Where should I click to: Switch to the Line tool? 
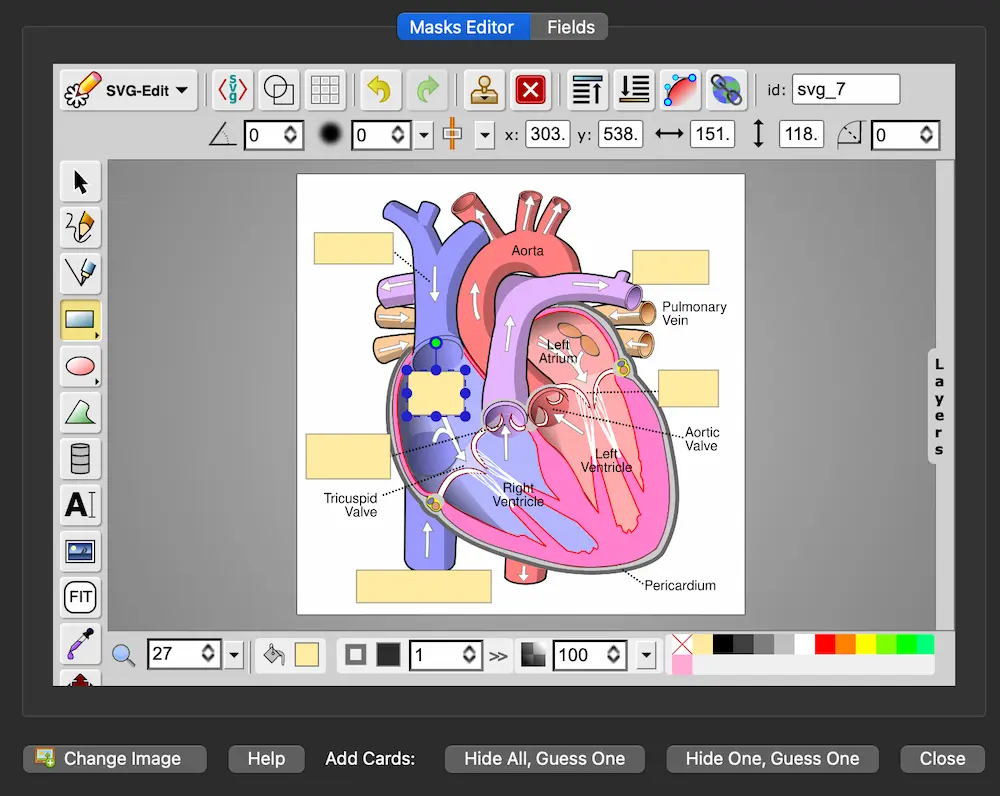[x=80, y=273]
